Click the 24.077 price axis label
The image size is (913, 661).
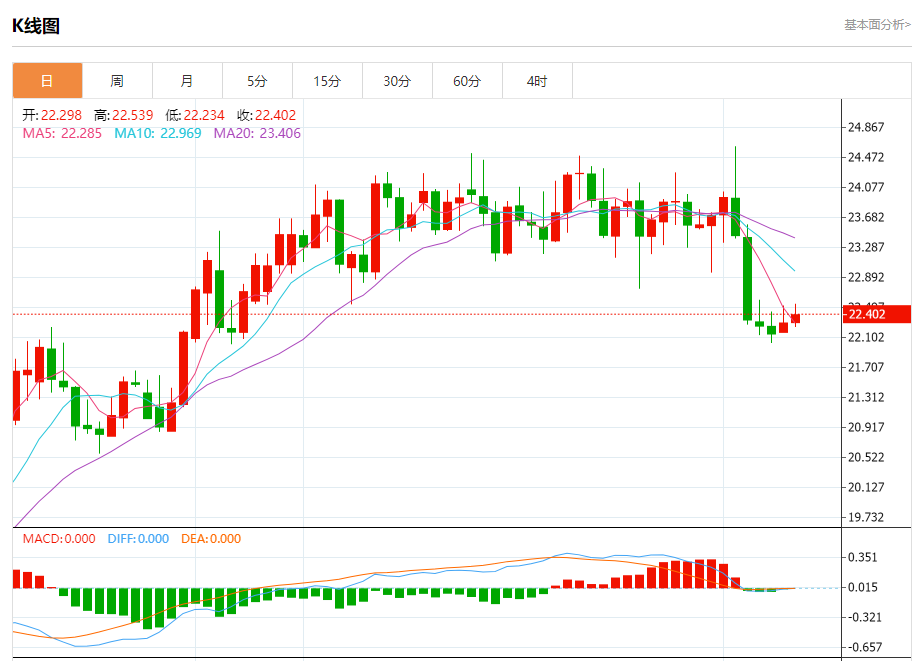866,187
